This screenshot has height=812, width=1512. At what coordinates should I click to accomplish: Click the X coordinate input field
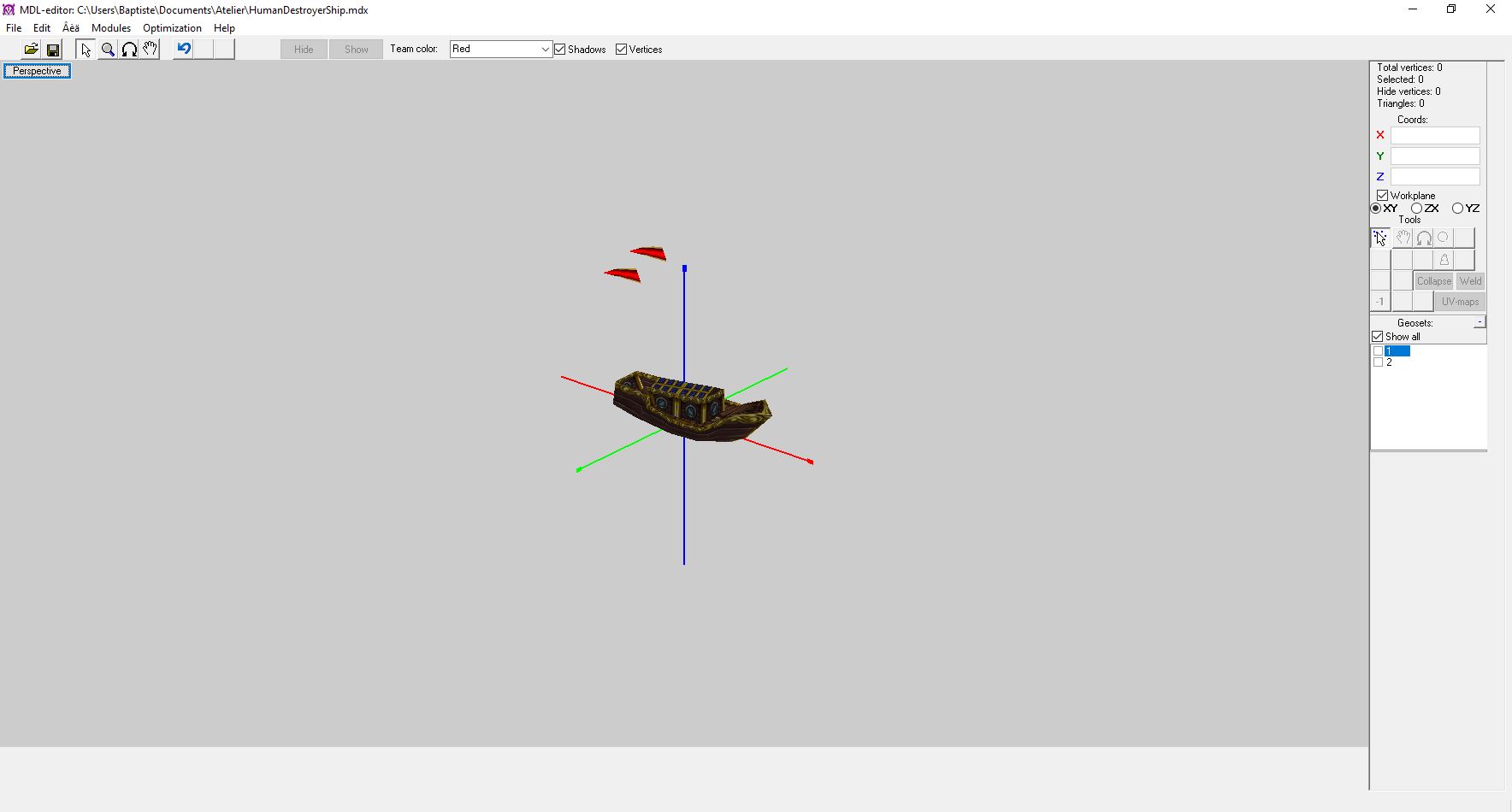[x=1435, y=136]
